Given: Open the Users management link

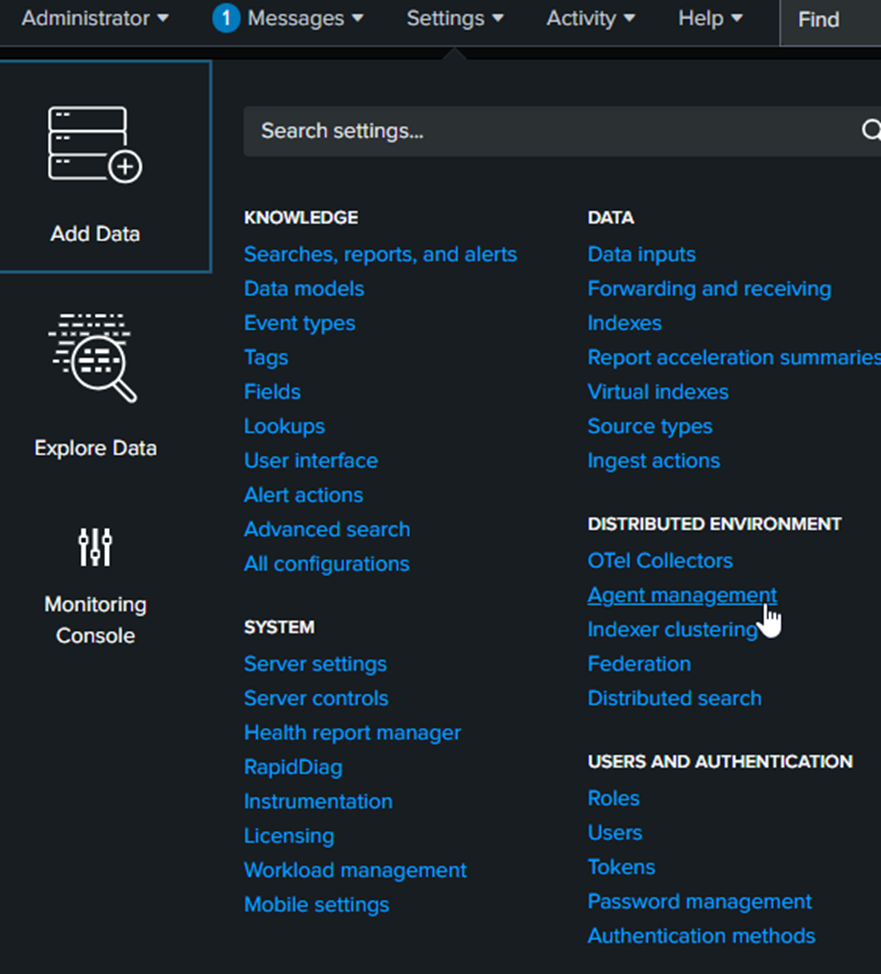Looking at the screenshot, I should tap(615, 833).
